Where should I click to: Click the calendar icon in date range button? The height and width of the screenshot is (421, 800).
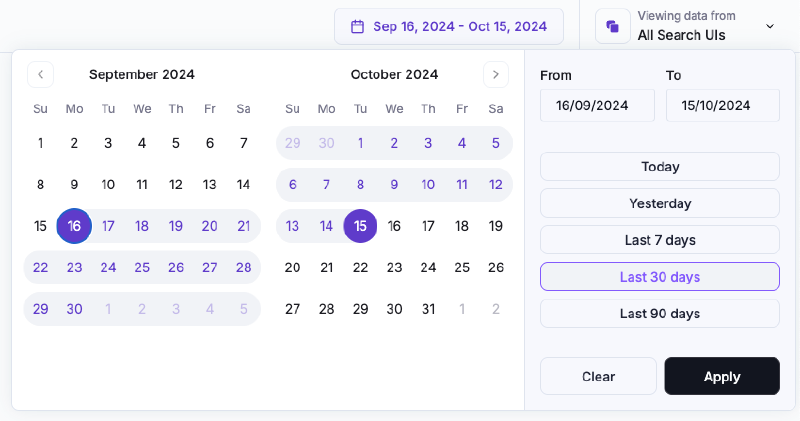tap(358, 27)
